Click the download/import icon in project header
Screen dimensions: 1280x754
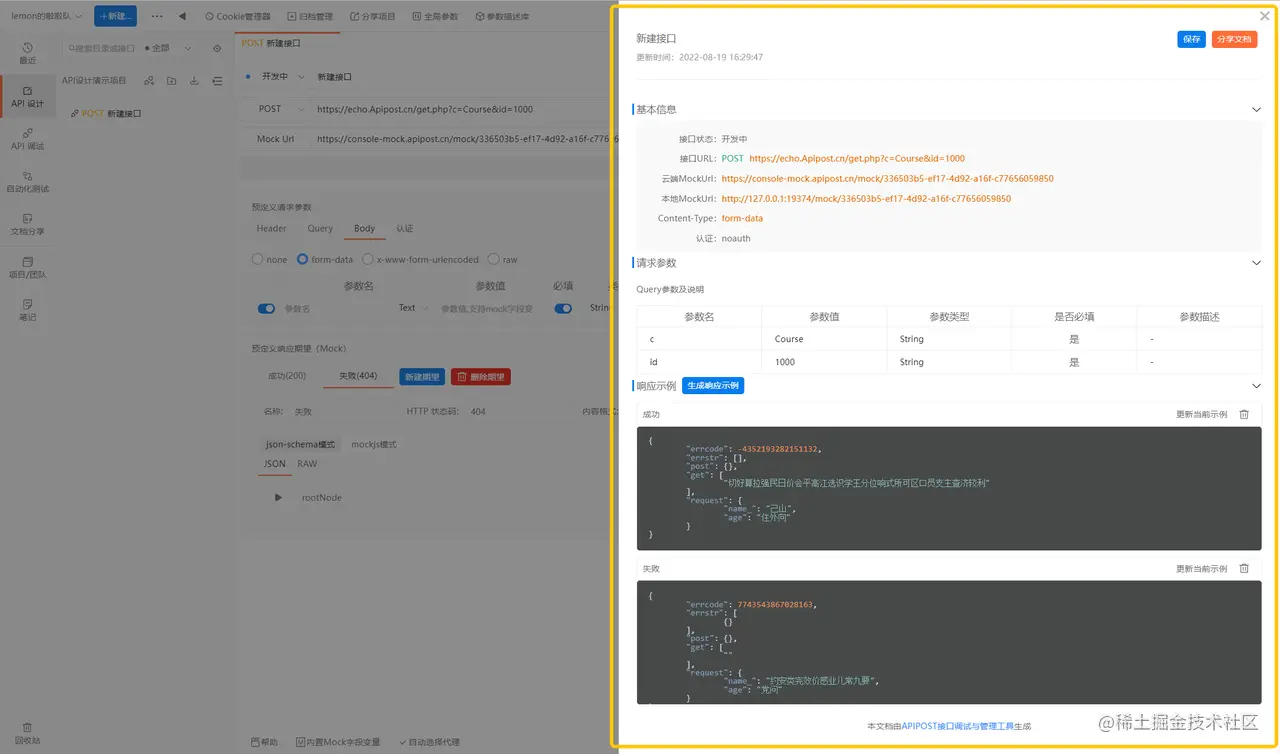pyautogui.click(x=194, y=81)
